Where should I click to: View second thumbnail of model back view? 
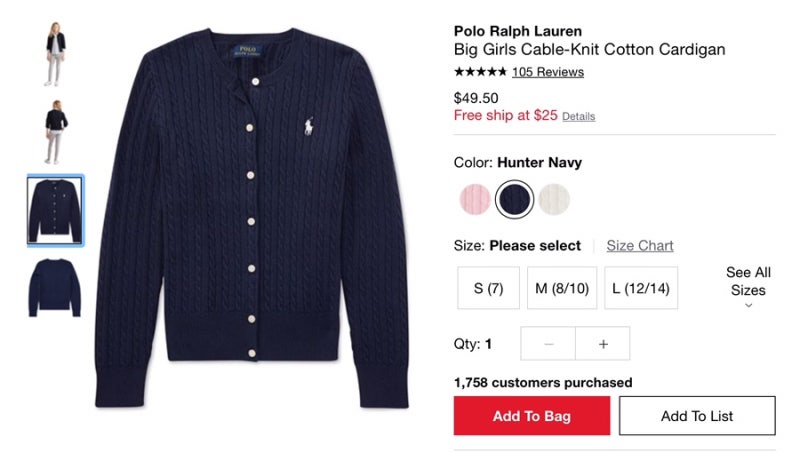[55, 132]
